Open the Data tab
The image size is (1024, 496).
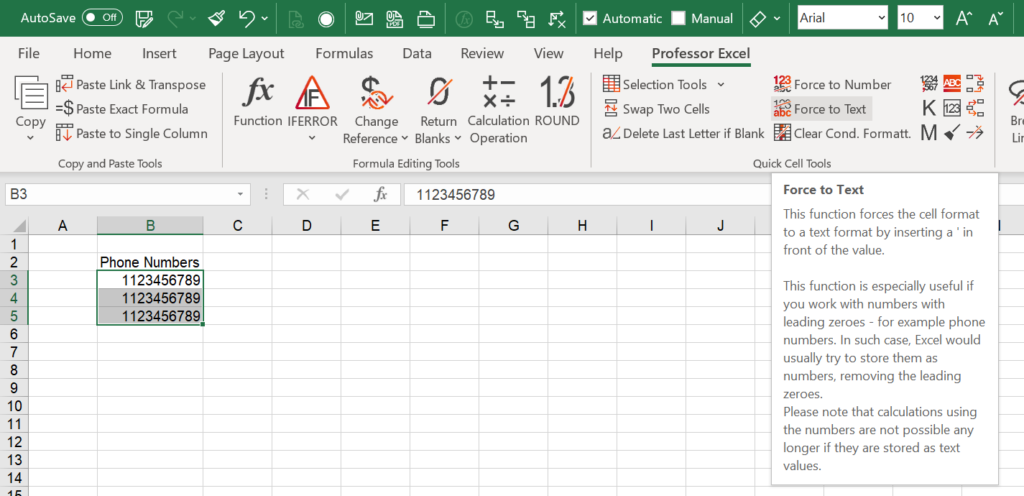click(x=417, y=54)
